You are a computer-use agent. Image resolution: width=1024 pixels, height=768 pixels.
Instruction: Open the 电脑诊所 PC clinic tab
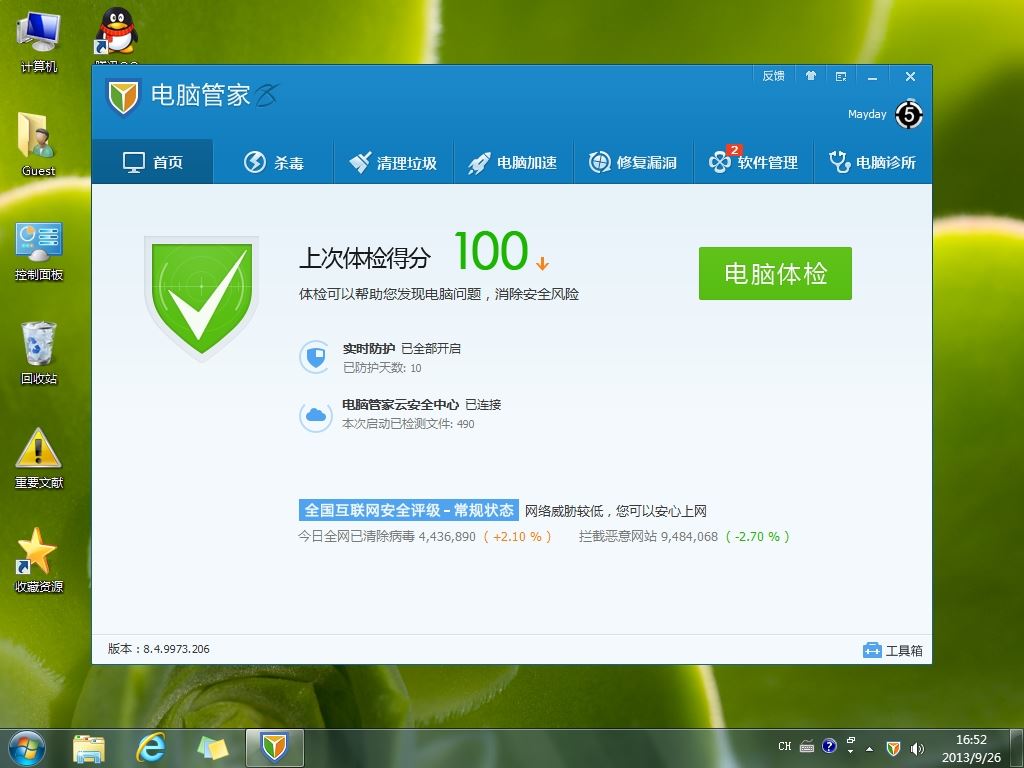pos(873,162)
